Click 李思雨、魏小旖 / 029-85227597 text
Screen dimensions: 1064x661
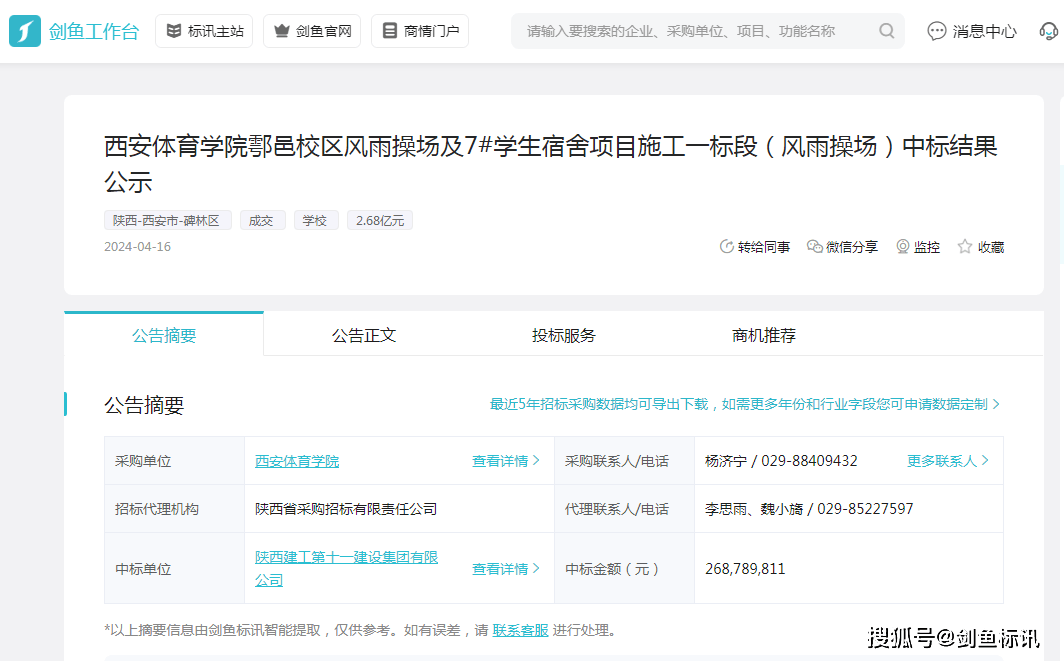(x=809, y=509)
